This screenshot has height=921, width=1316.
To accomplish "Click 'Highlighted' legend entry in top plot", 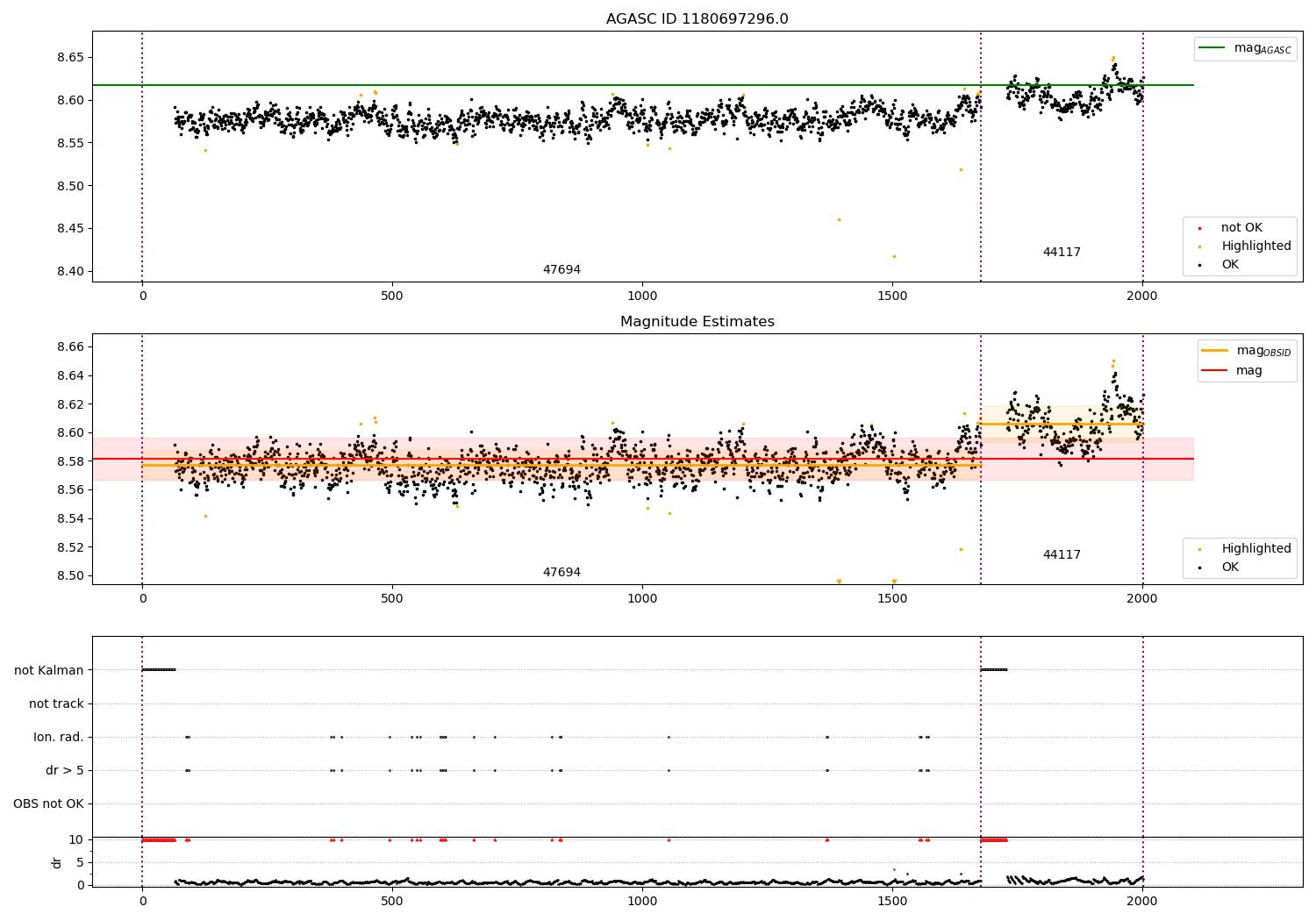I will pos(1256,246).
